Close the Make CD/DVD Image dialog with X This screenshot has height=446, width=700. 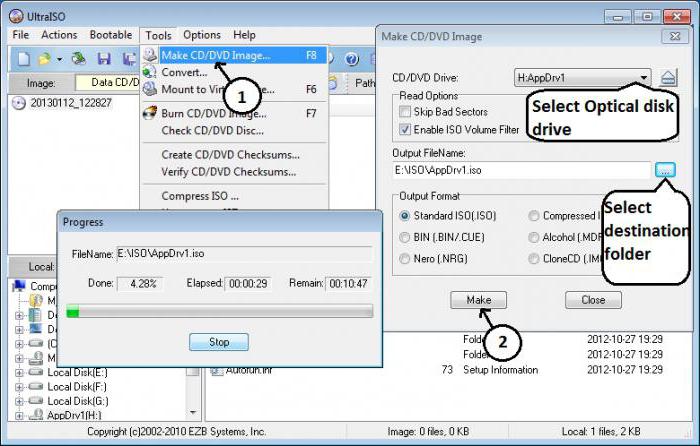tap(675, 36)
